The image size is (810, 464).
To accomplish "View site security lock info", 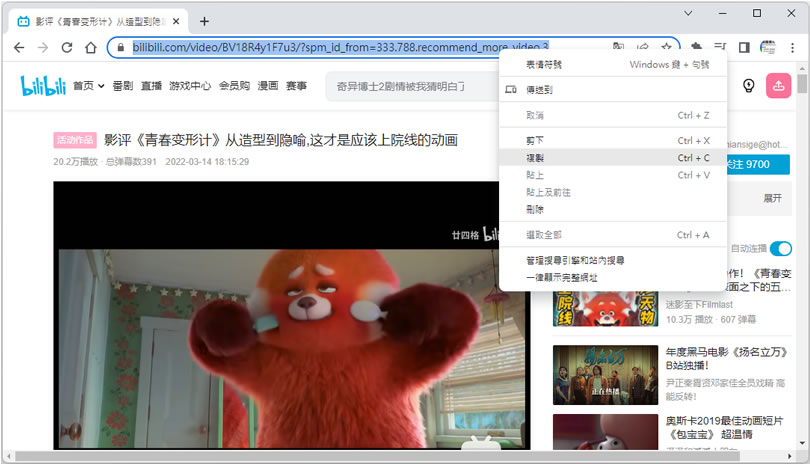I will (x=120, y=48).
